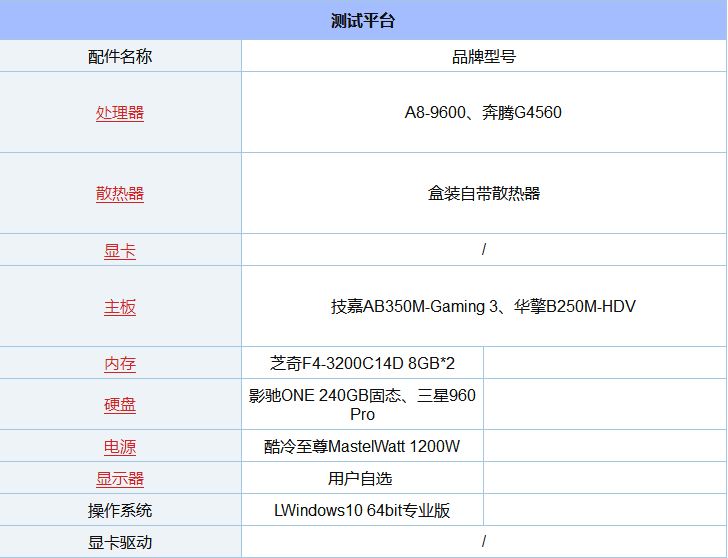This screenshot has width=728, height=558.
Task: Select the LWindows10 64bit专业版 cell
Action: [x=363, y=510]
